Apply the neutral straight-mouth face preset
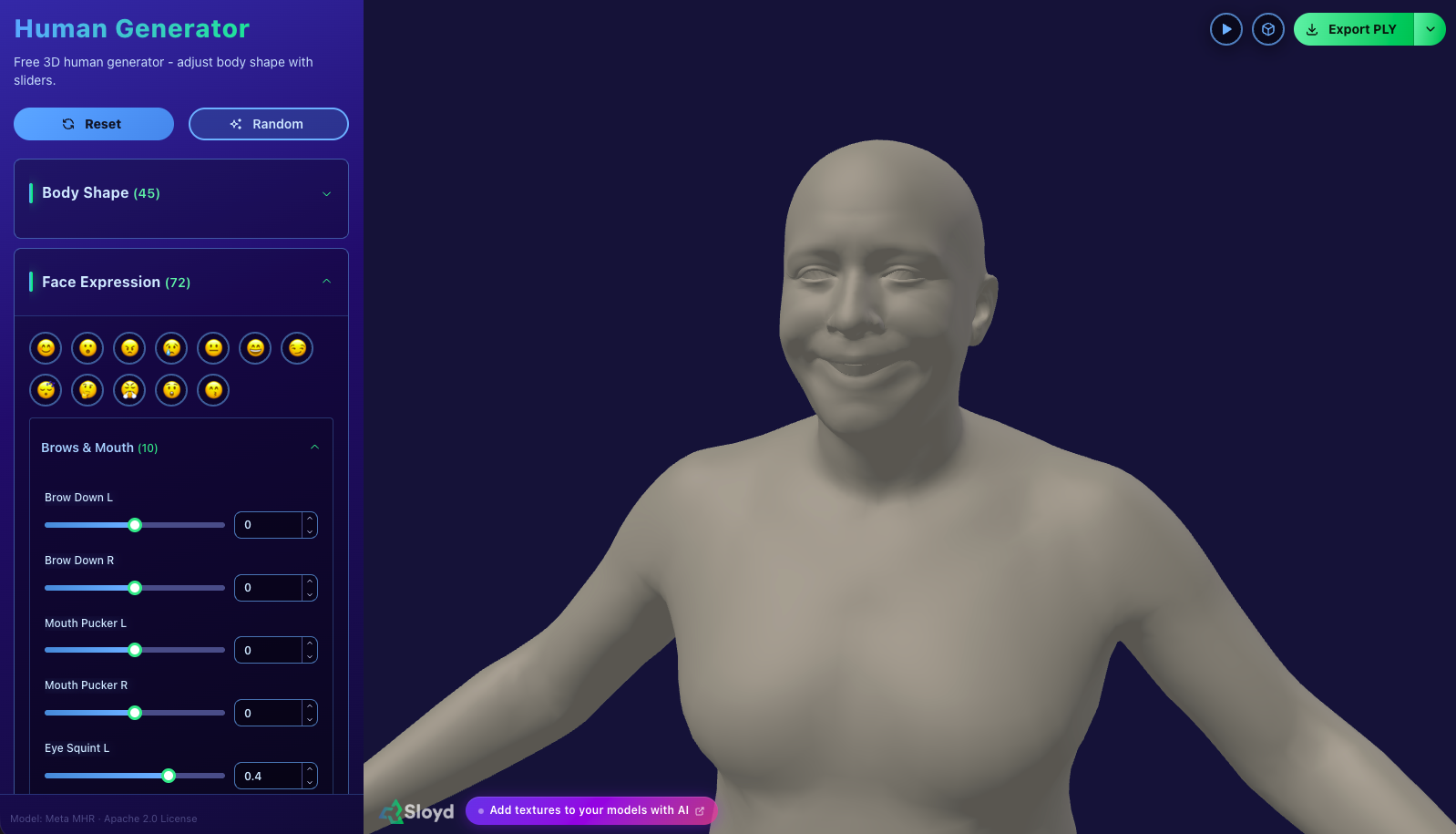This screenshot has width=1456, height=834. (x=213, y=348)
